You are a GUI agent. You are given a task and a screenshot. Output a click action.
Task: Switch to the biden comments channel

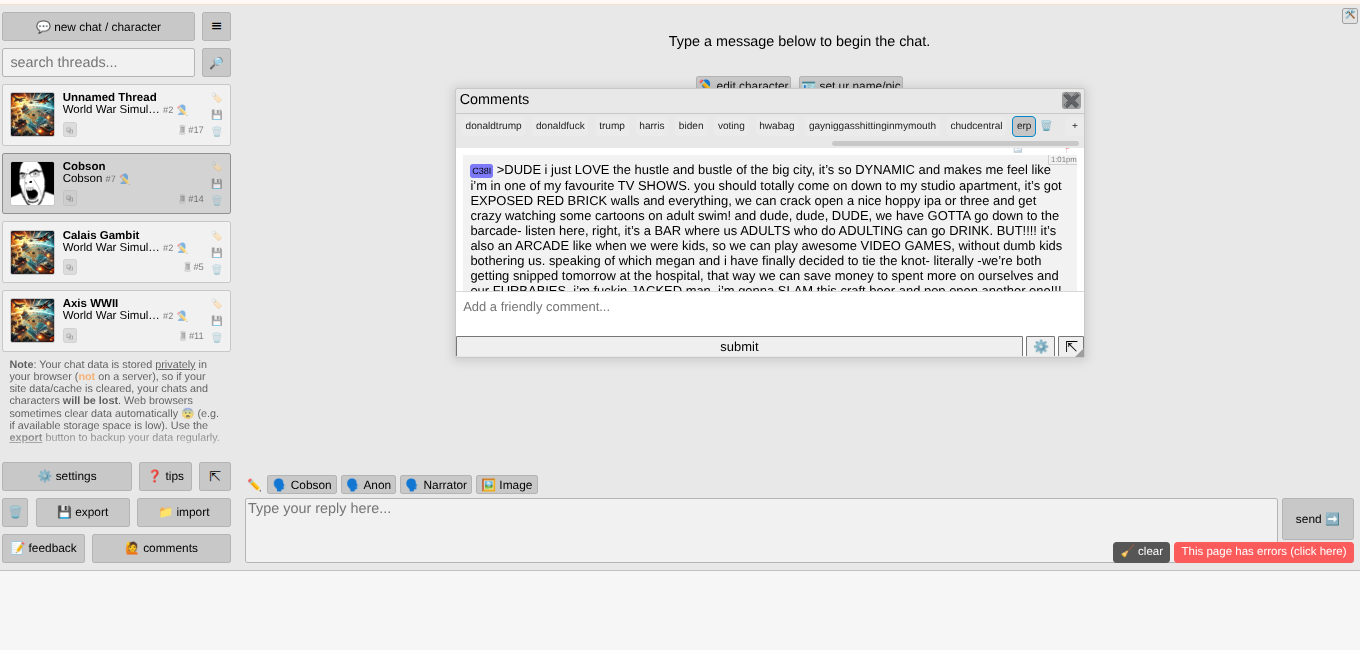pos(691,126)
